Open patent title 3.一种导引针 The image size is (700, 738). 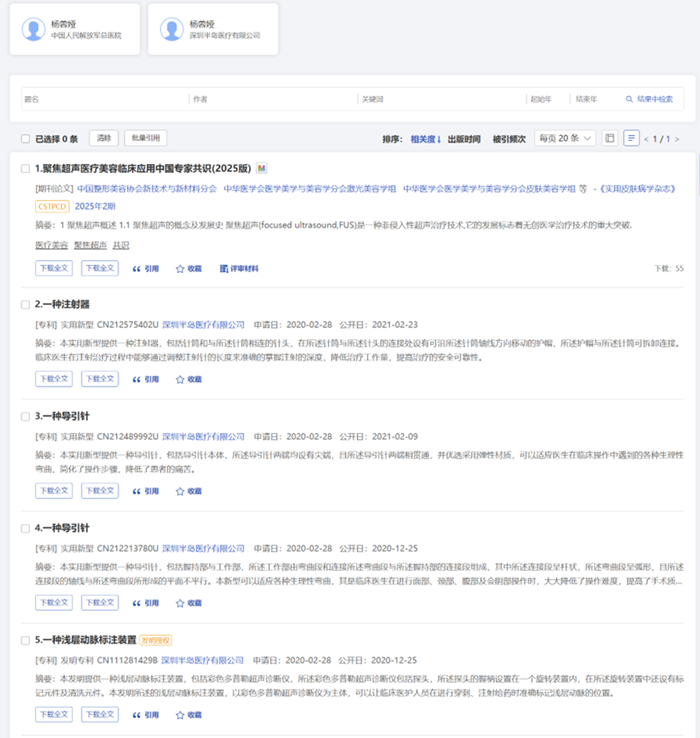coord(62,417)
